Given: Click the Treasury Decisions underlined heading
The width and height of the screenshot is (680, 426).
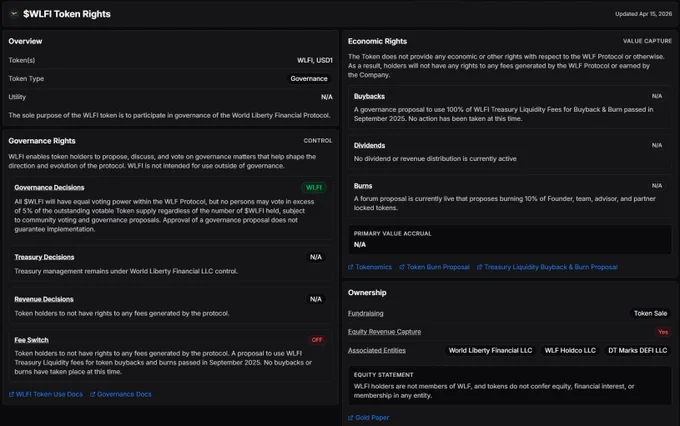Looking at the screenshot, I should pos(44,257).
